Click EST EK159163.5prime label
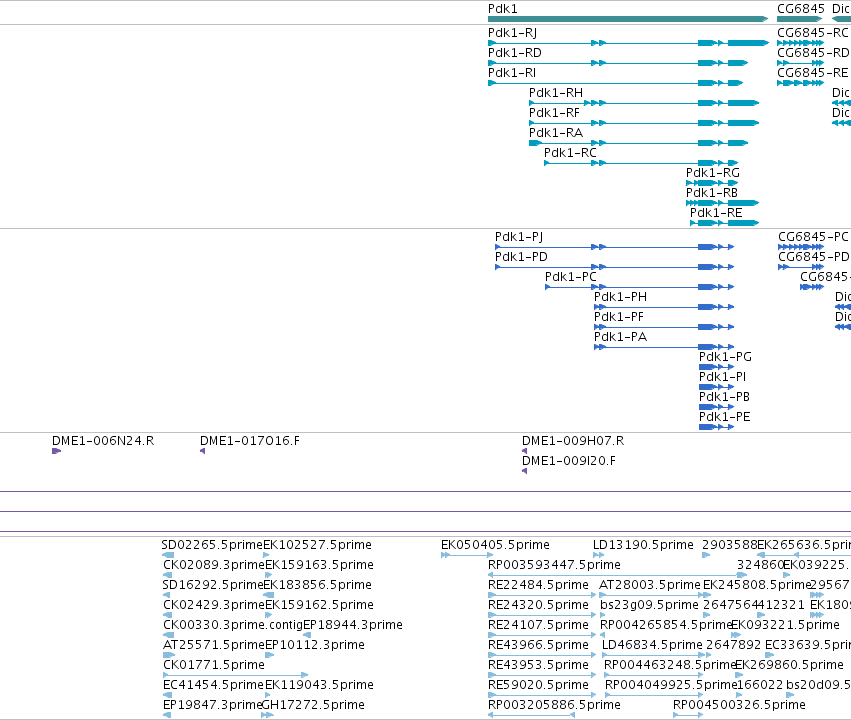The image size is (851, 720). click(x=319, y=565)
